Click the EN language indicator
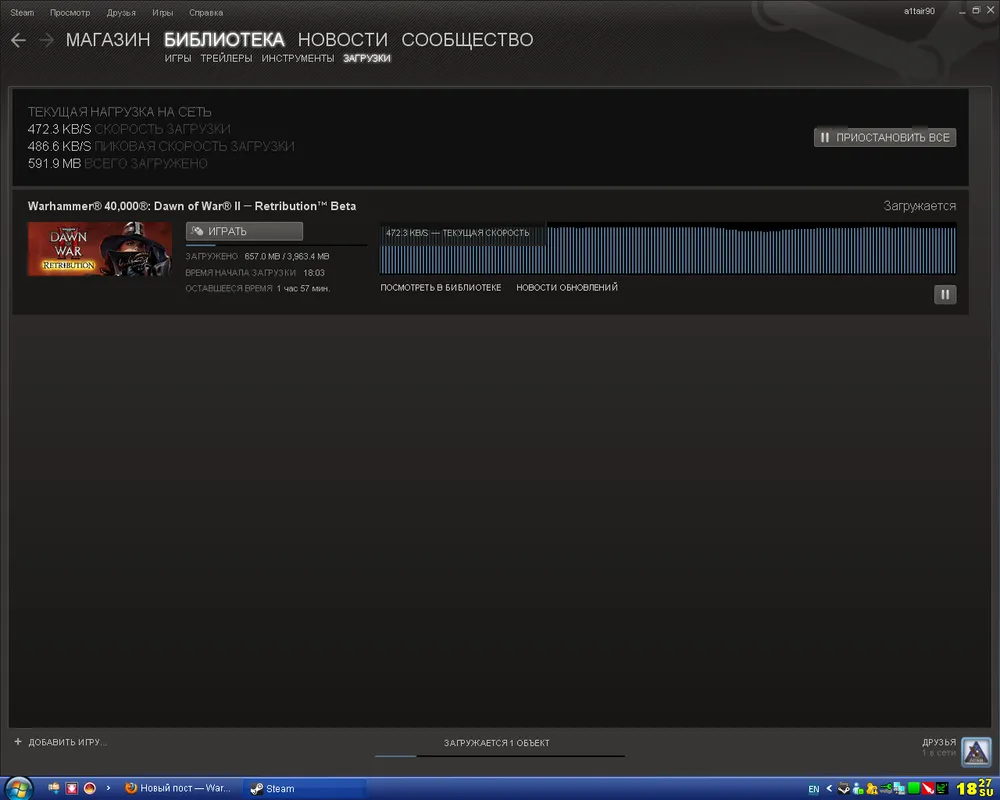 tap(814, 789)
